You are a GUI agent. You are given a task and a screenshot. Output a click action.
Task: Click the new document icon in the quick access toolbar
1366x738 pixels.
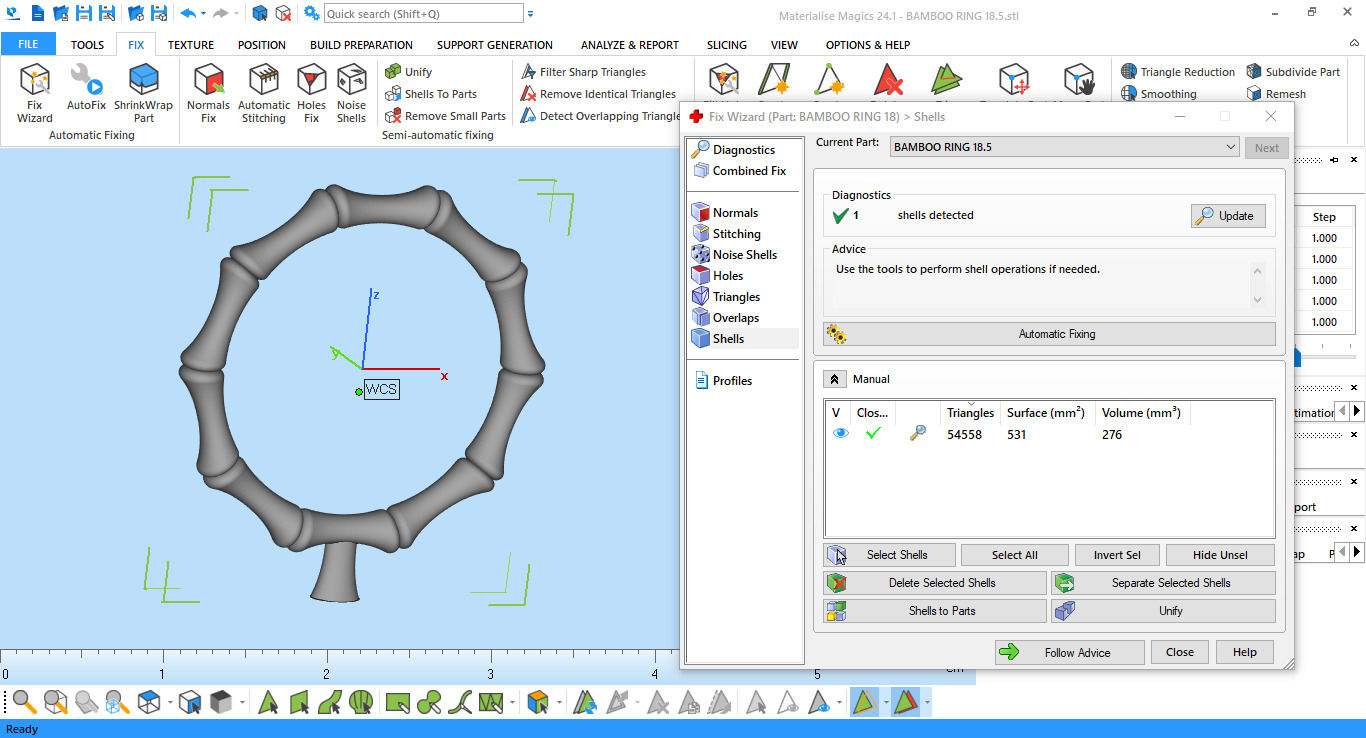point(37,13)
